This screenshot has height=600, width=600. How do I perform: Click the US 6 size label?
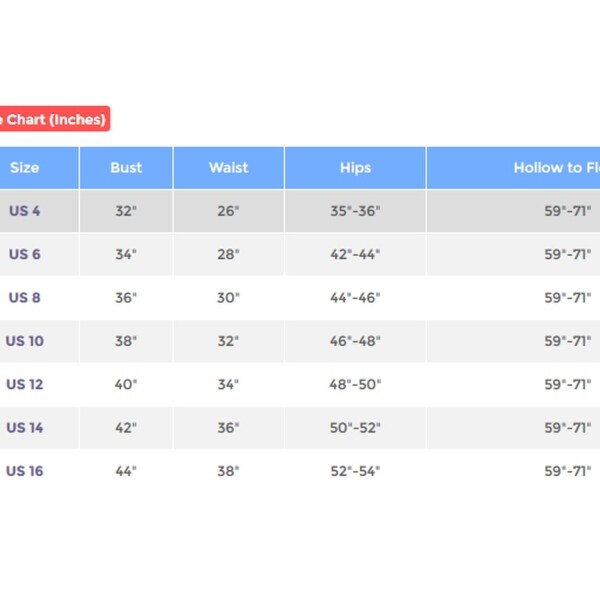25,254
